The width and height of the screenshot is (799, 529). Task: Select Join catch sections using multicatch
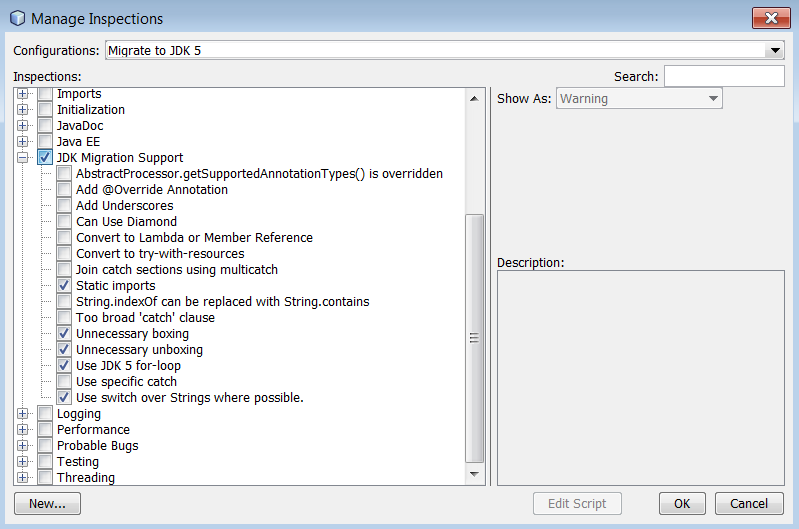pos(177,270)
